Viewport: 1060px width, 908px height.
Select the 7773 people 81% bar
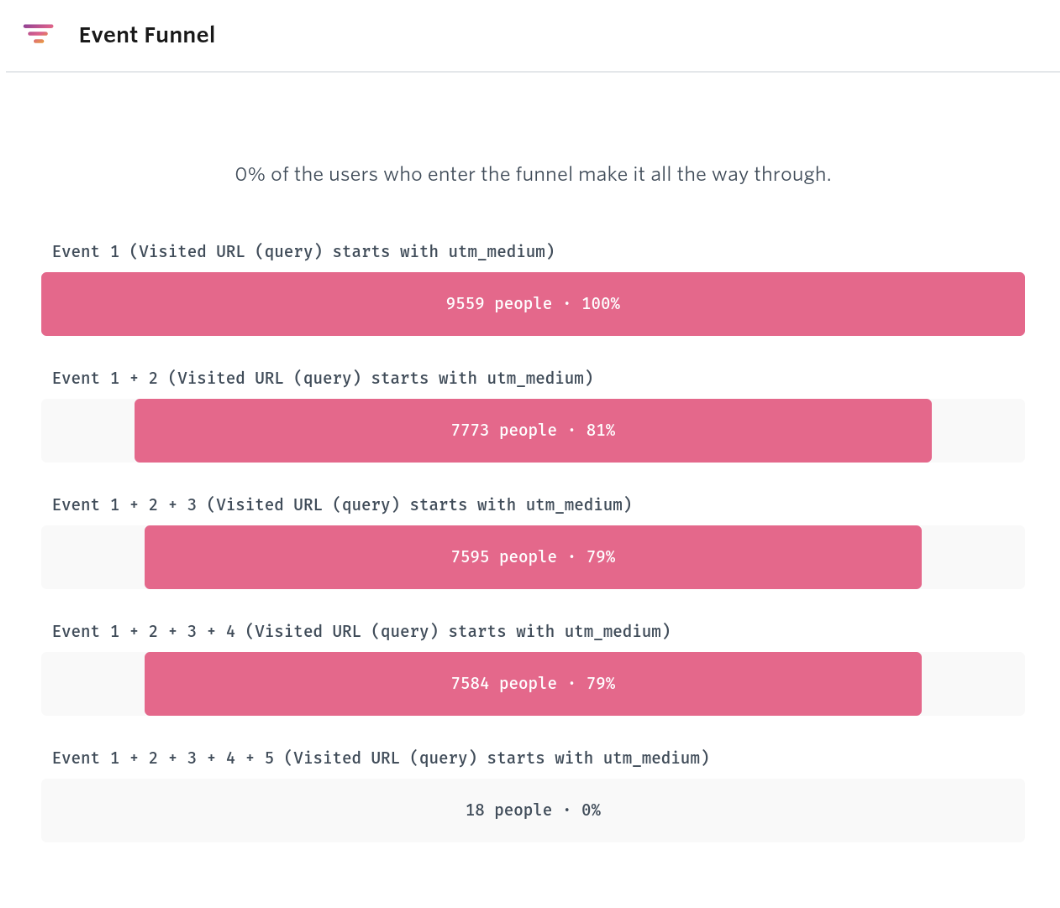(x=533, y=431)
